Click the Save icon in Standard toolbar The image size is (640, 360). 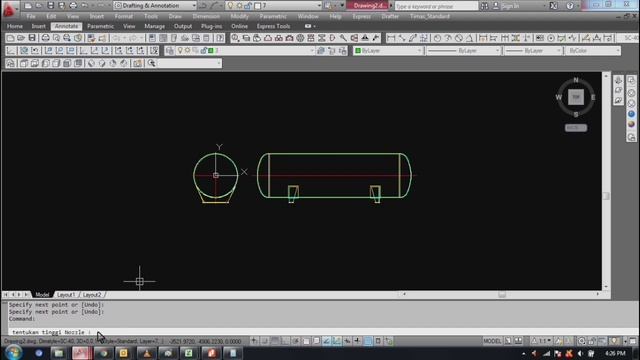click(x=32, y=38)
